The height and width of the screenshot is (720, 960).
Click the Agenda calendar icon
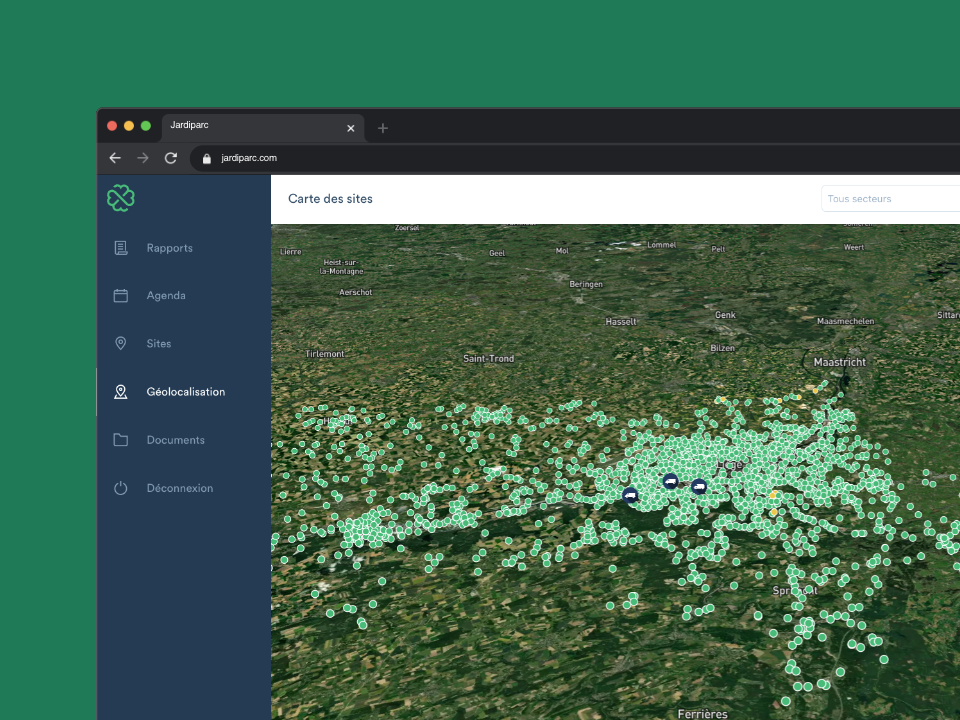pyautogui.click(x=121, y=296)
